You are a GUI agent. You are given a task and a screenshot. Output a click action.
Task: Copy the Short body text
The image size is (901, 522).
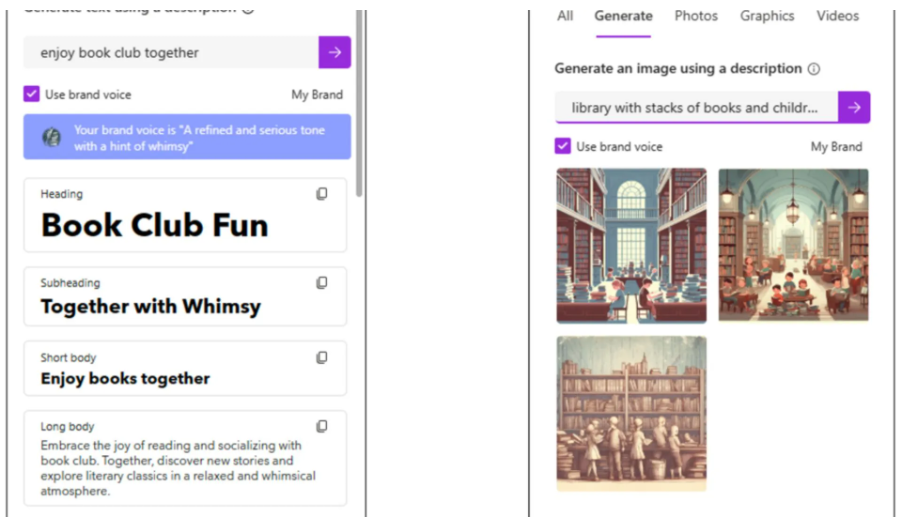click(322, 357)
